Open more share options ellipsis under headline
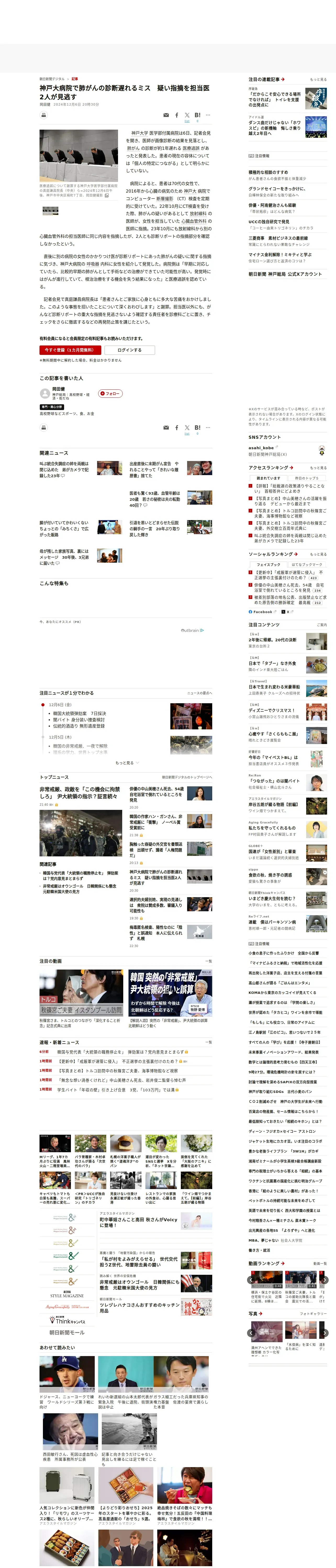This screenshot has width=336, height=1568. click(x=208, y=115)
